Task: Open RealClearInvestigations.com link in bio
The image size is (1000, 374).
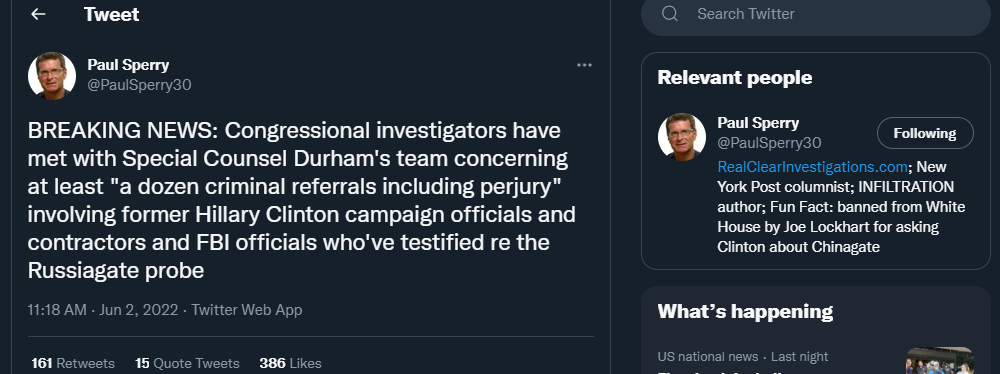Action: pos(812,167)
